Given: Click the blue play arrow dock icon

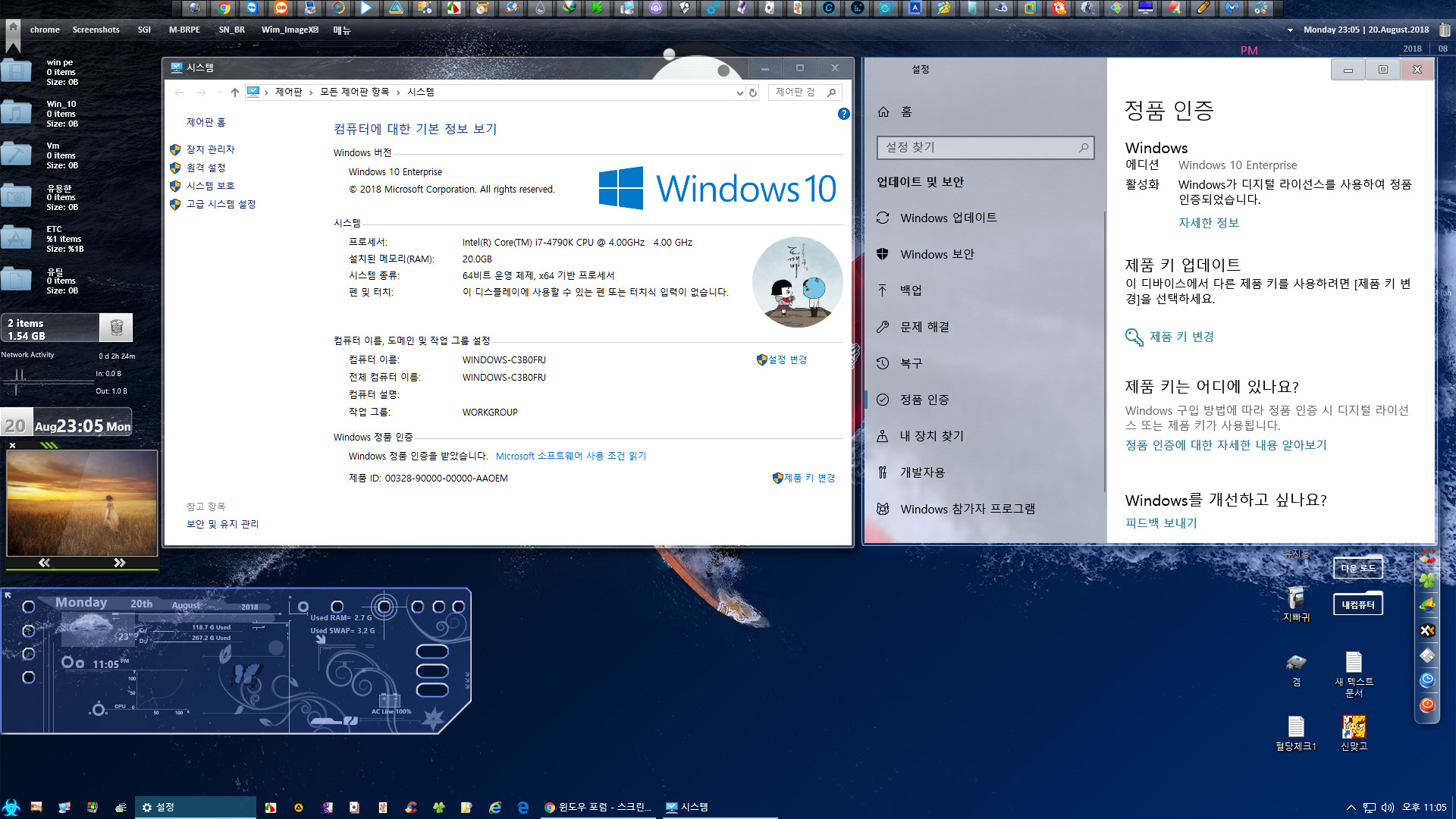Looking at the screenshot, I should coord(367,8).
